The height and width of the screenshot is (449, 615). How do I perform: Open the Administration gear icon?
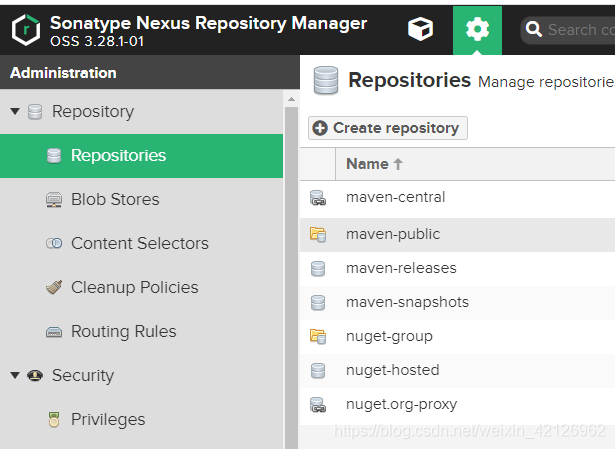point(477,30)
